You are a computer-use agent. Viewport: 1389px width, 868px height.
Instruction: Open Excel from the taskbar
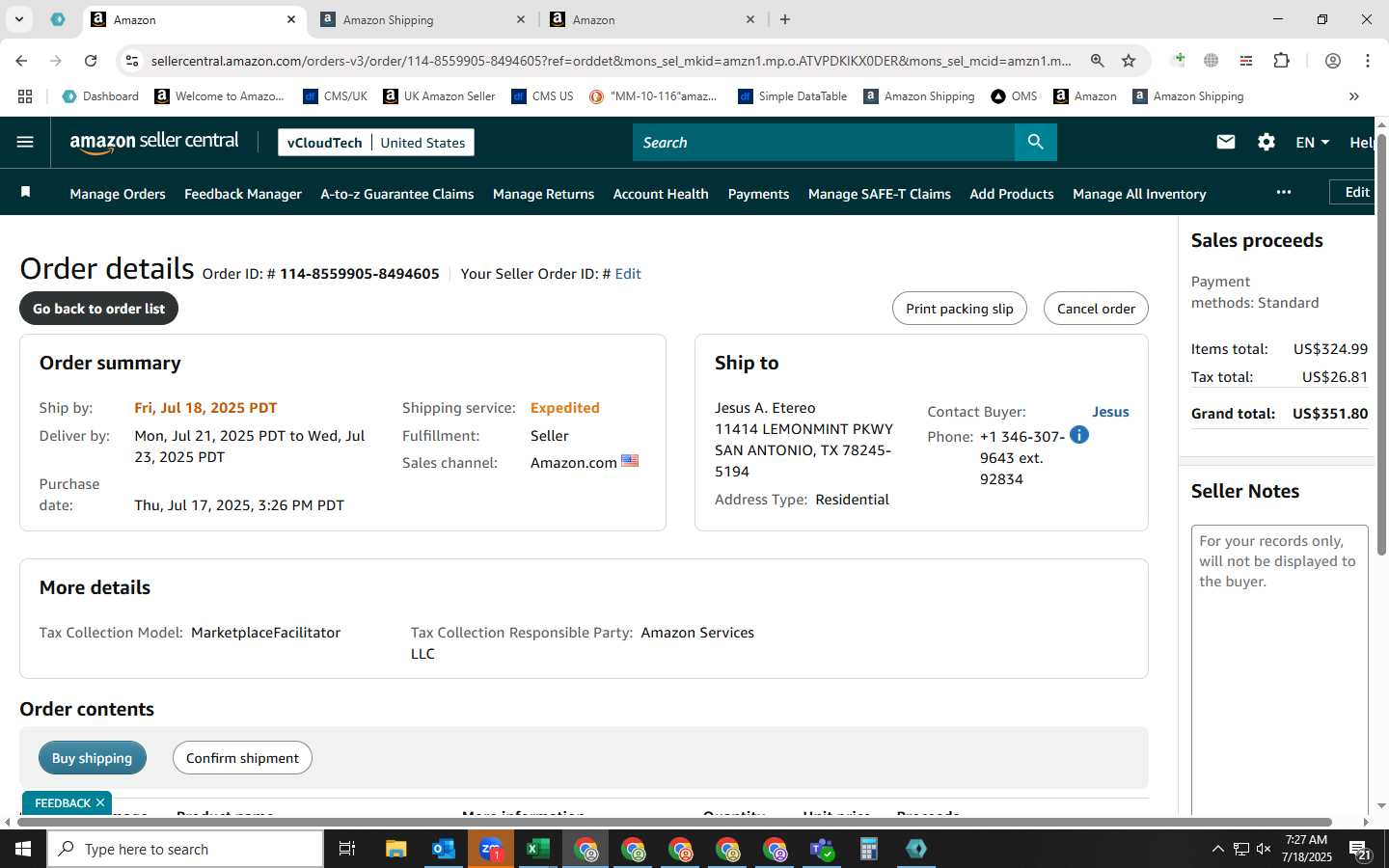tap(537, 849)
